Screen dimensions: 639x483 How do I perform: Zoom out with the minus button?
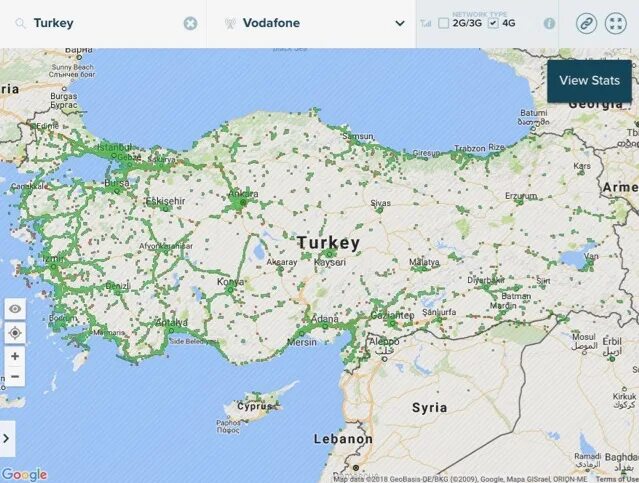click(15, 376)
